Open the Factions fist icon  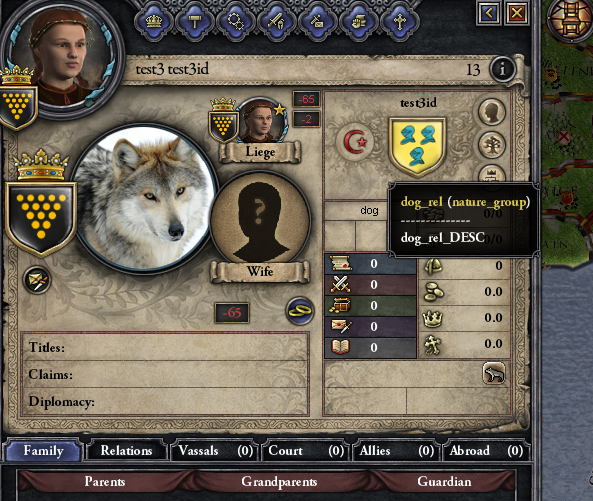tap(359, 21)
